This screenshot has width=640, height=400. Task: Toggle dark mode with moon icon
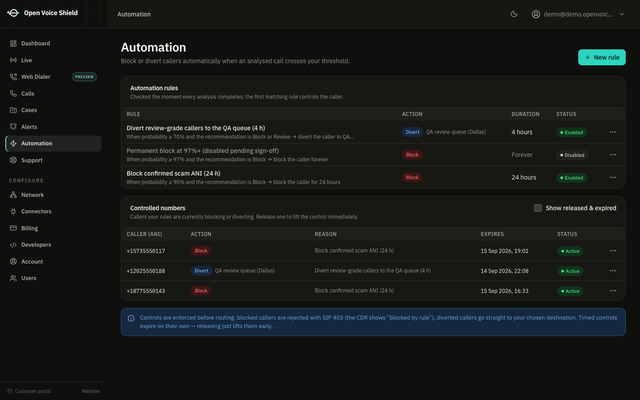[x=514, y=14]
